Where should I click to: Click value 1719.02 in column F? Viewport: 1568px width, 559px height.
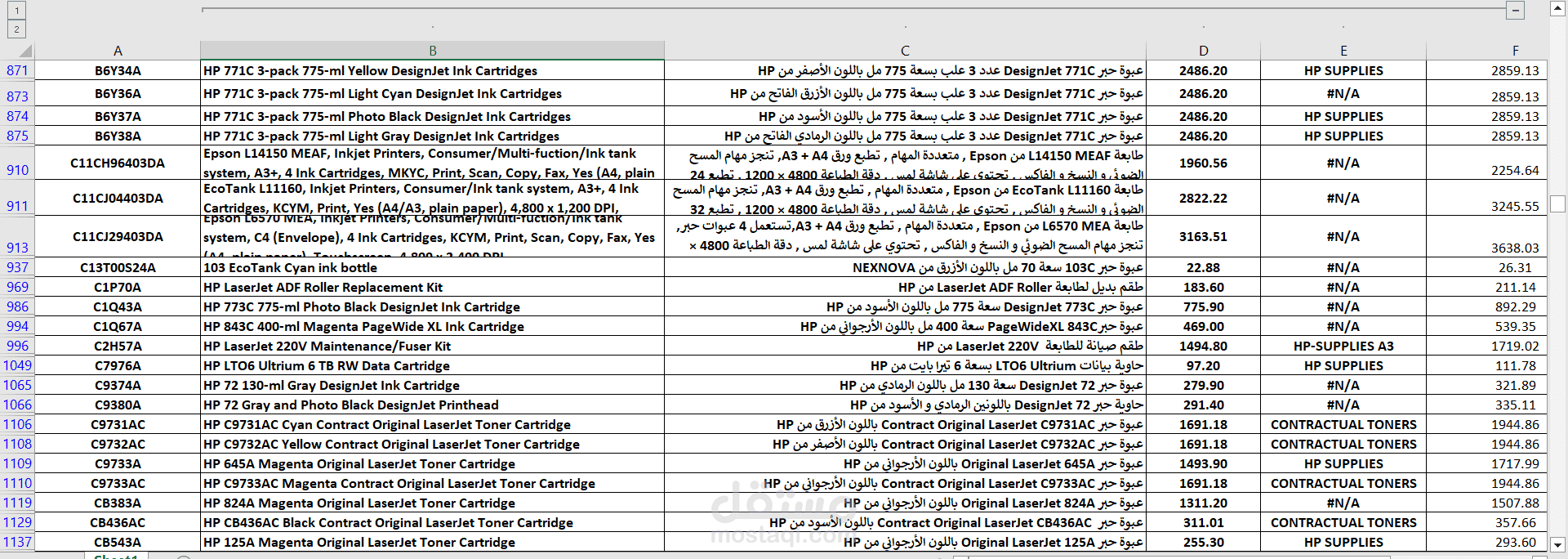pos(1487,346)
